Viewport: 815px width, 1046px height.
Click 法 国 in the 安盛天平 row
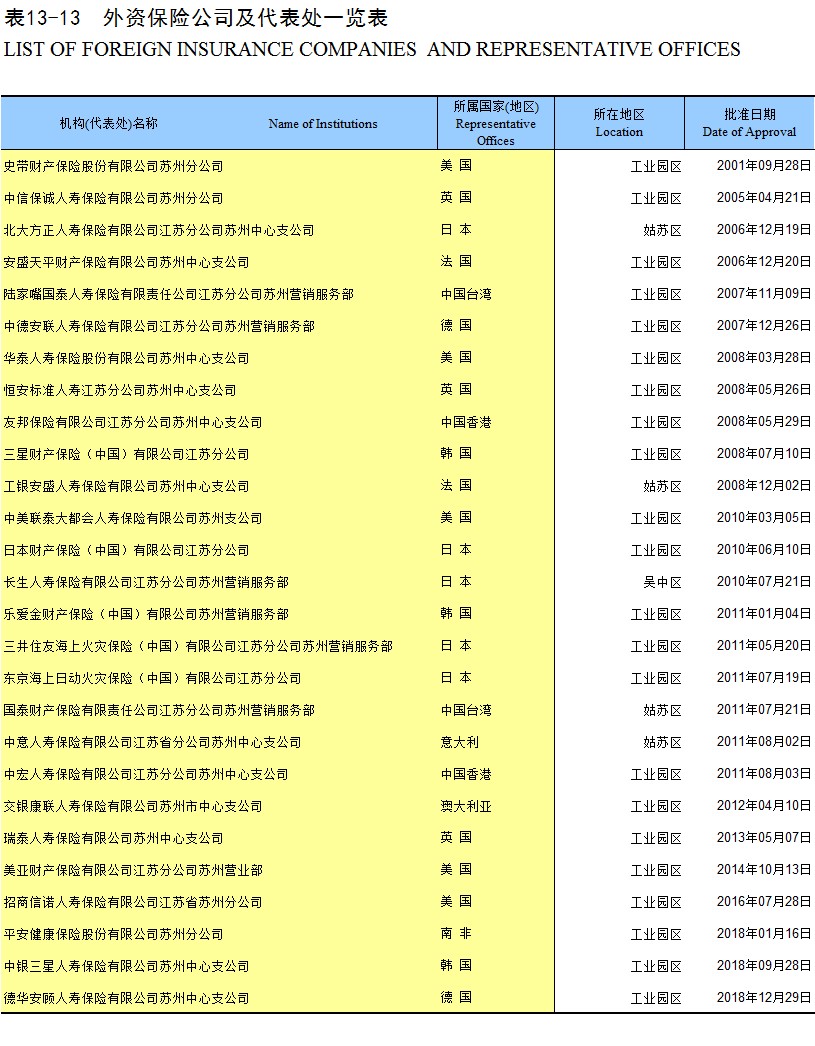(456, 262)
